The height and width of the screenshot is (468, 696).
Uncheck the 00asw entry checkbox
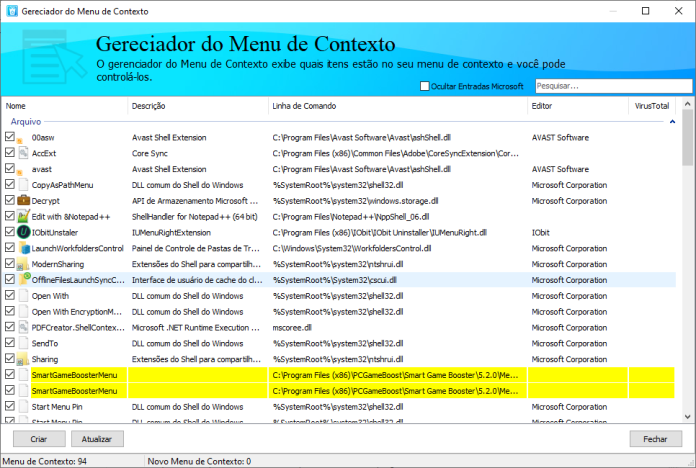click(10, 137)
